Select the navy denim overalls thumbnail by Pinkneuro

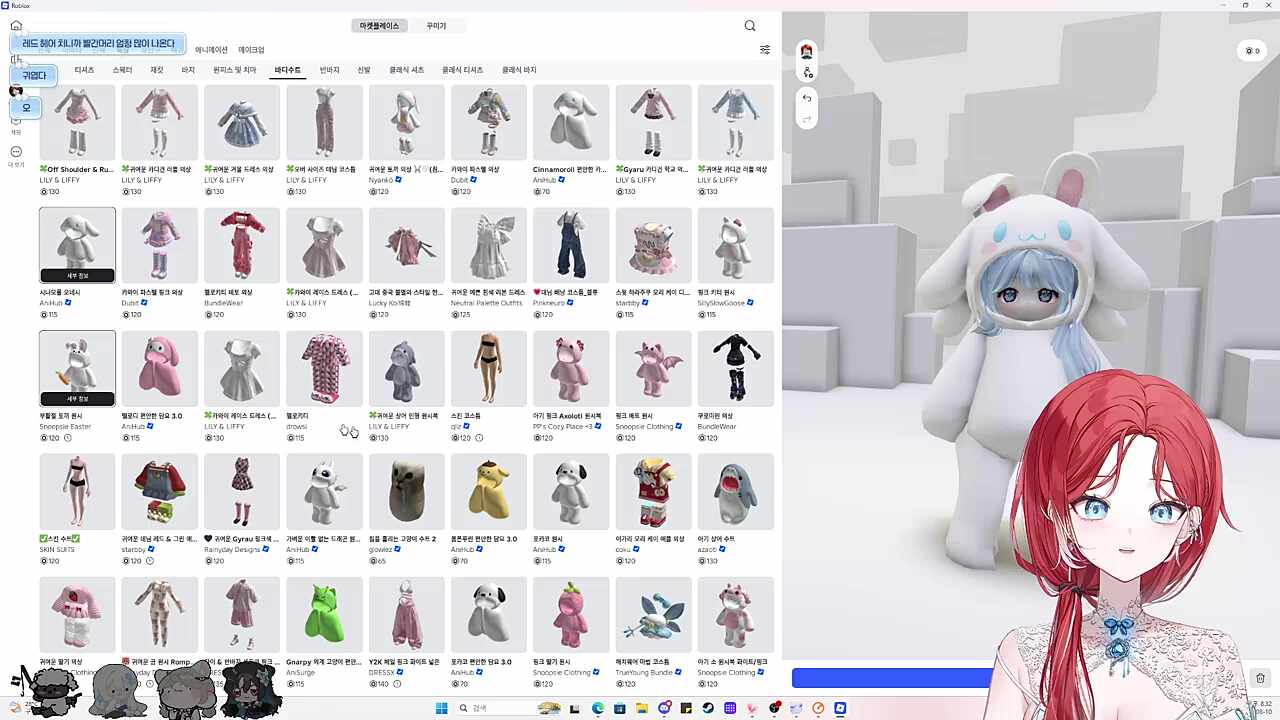pyautogui.click(x=571, y=245)
